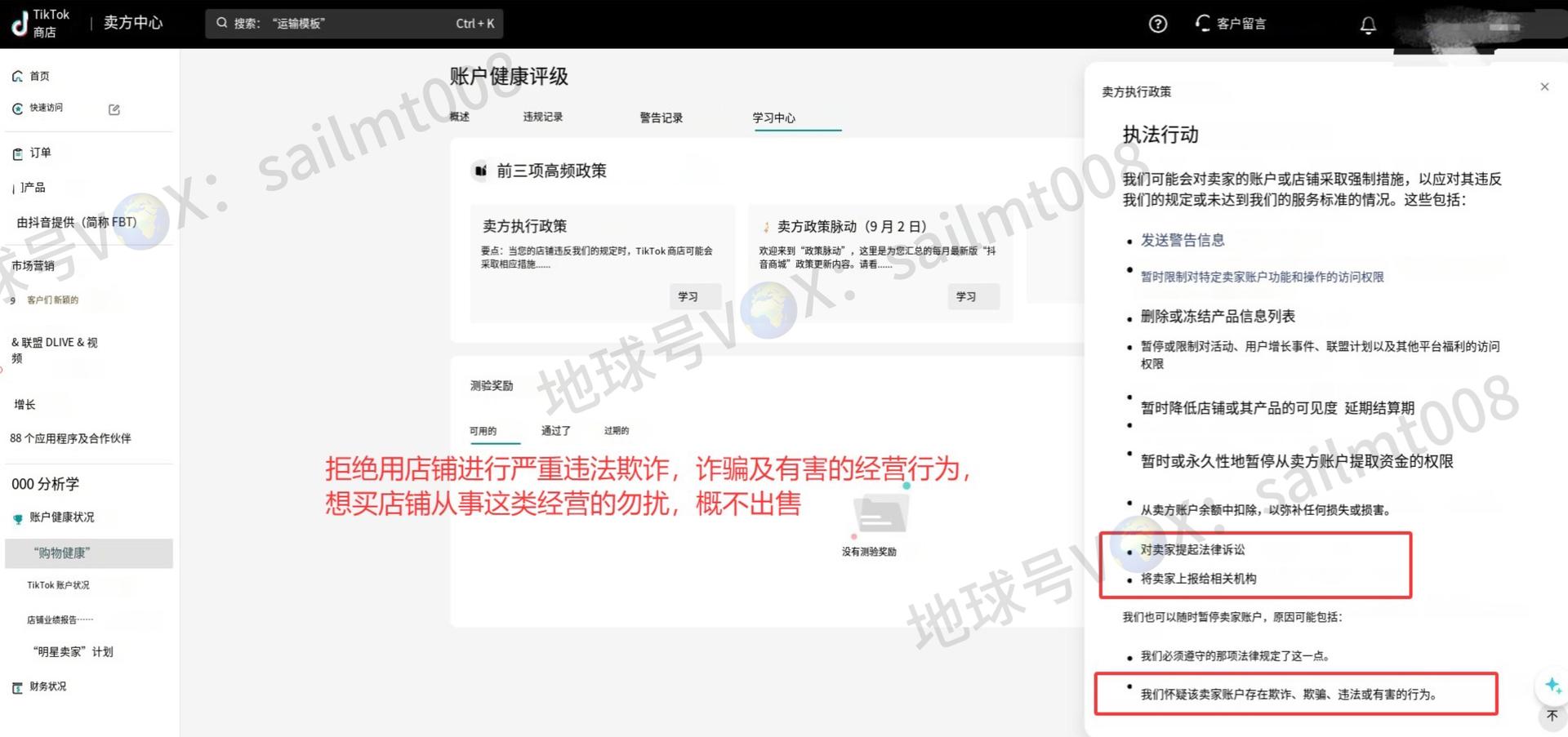
Task: Switch to the 违规记录 tab
Action: 542,117
